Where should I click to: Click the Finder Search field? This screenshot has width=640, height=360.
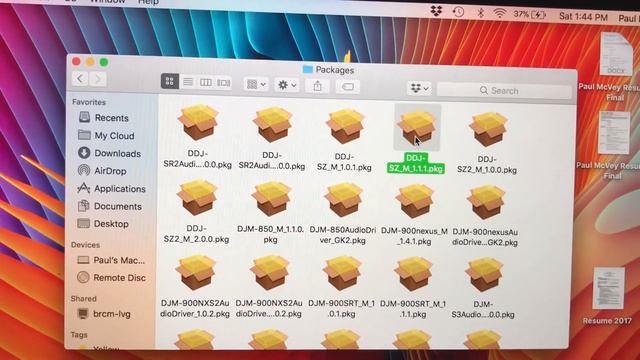(x=504, y=91)
